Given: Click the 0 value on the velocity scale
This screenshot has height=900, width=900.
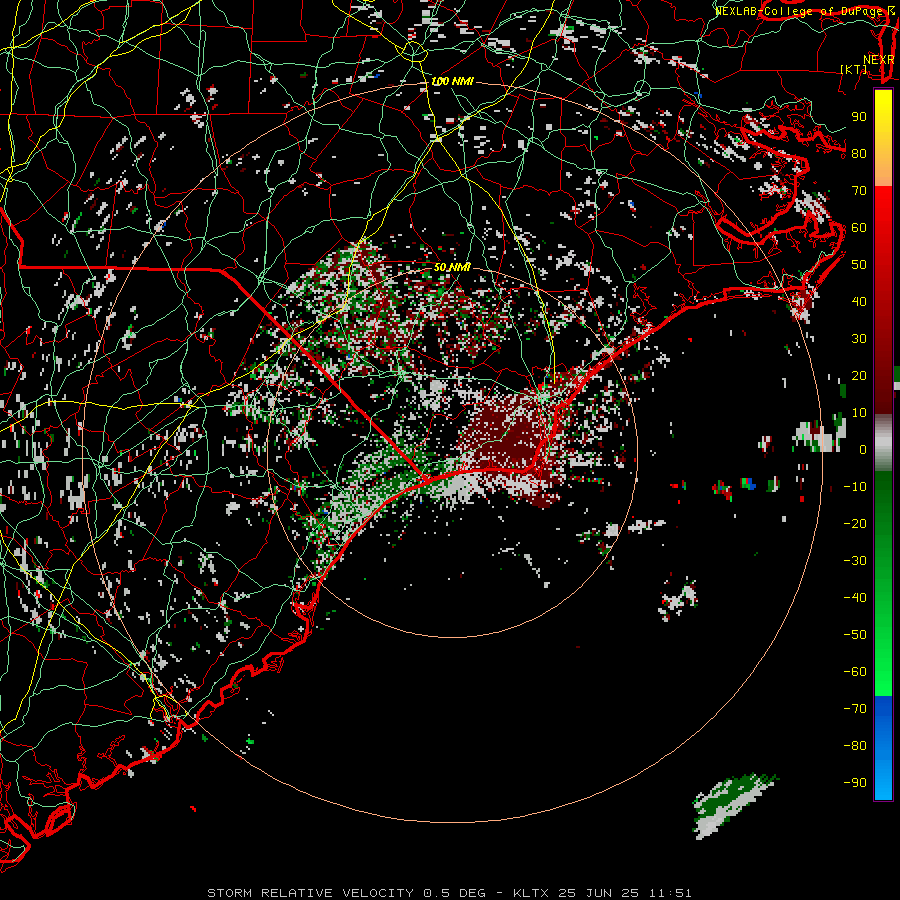Looking at the screenshot, I should click(863, 450).
